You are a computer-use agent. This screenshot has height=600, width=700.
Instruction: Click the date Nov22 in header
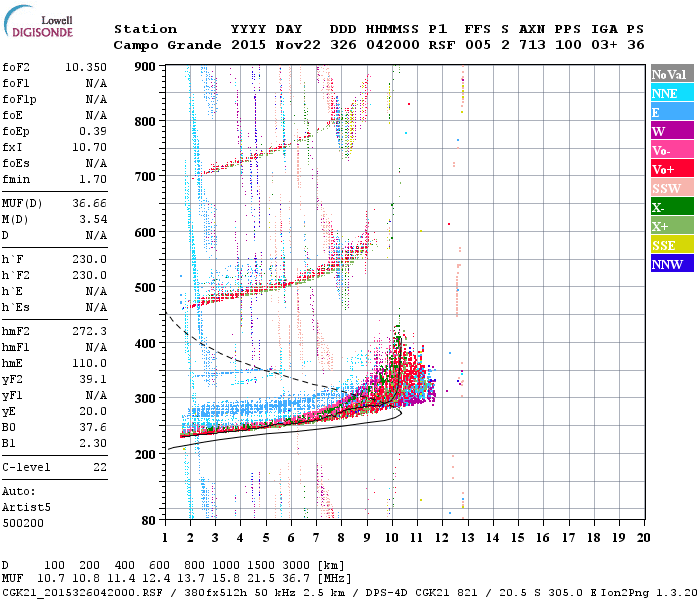pyautogui.click(x=298, y=45)
